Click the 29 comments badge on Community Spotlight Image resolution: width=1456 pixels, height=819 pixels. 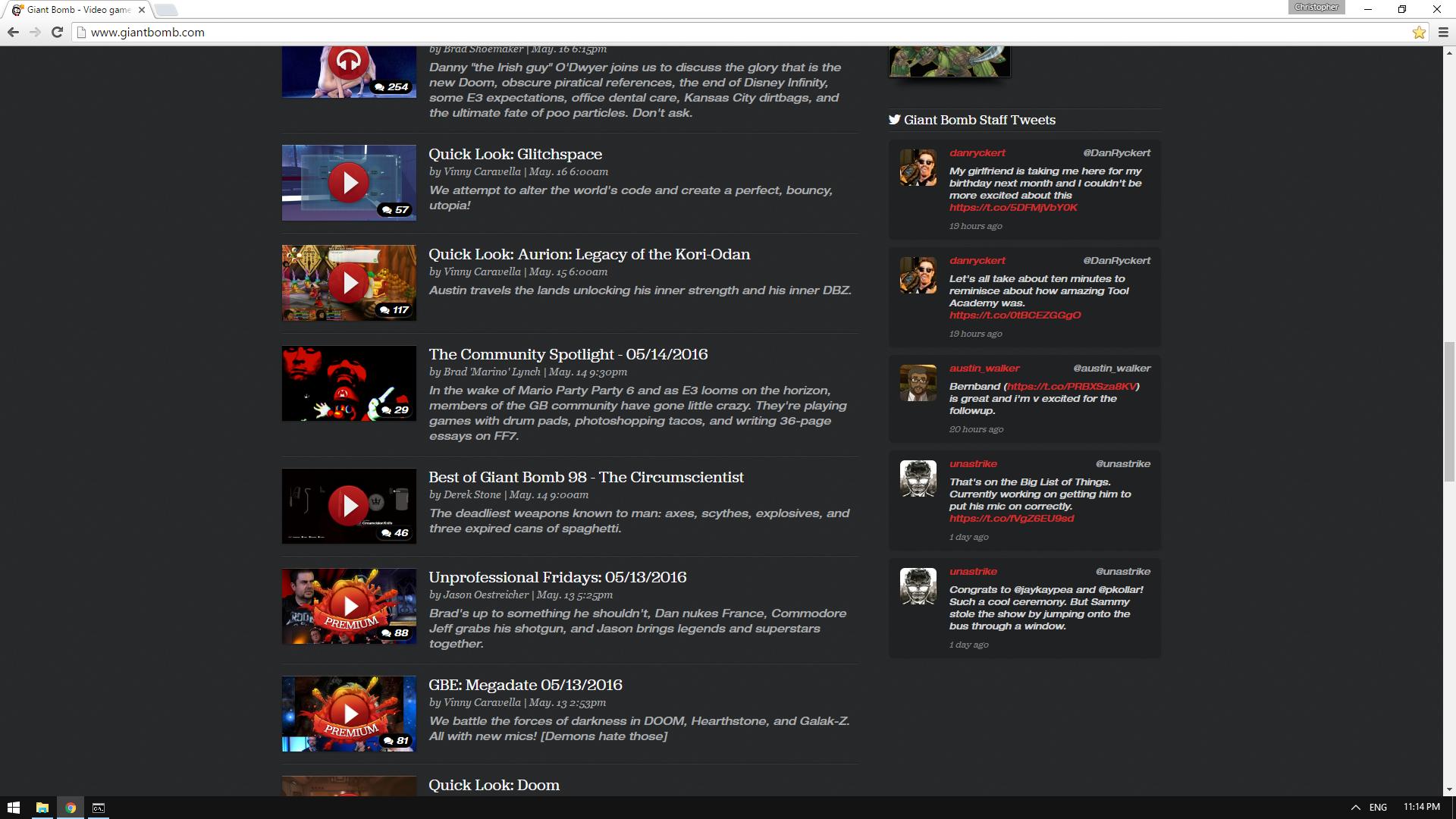point(396,410)
